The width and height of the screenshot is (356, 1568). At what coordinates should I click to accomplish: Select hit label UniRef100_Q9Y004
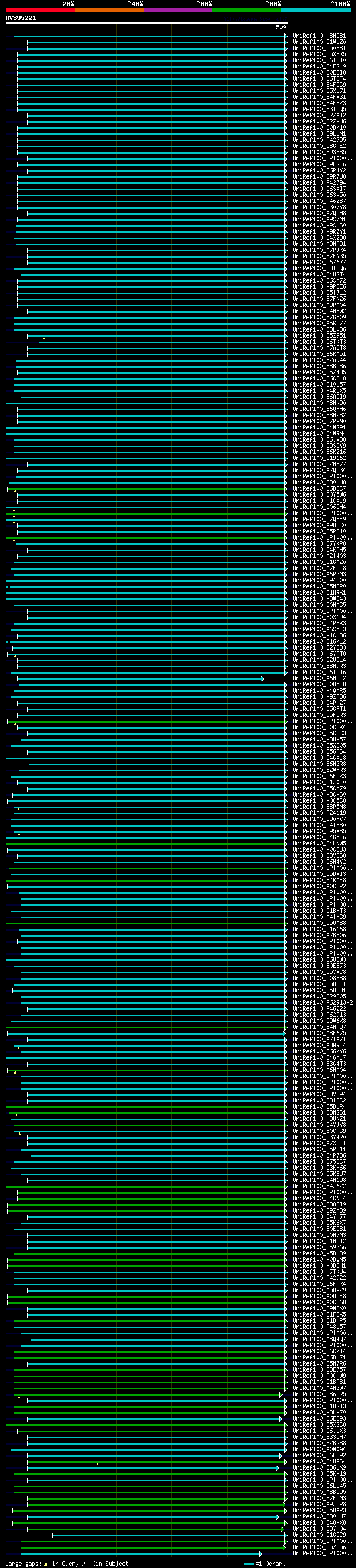319,1529
